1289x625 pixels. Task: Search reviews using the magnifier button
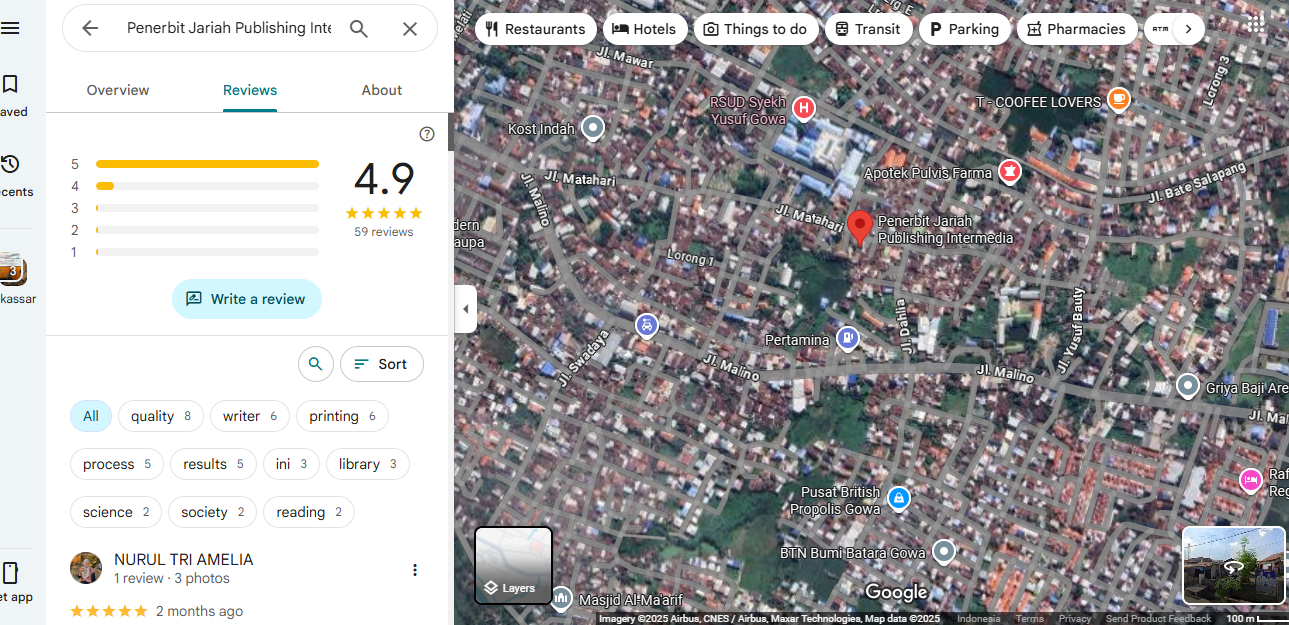(316, 364)
